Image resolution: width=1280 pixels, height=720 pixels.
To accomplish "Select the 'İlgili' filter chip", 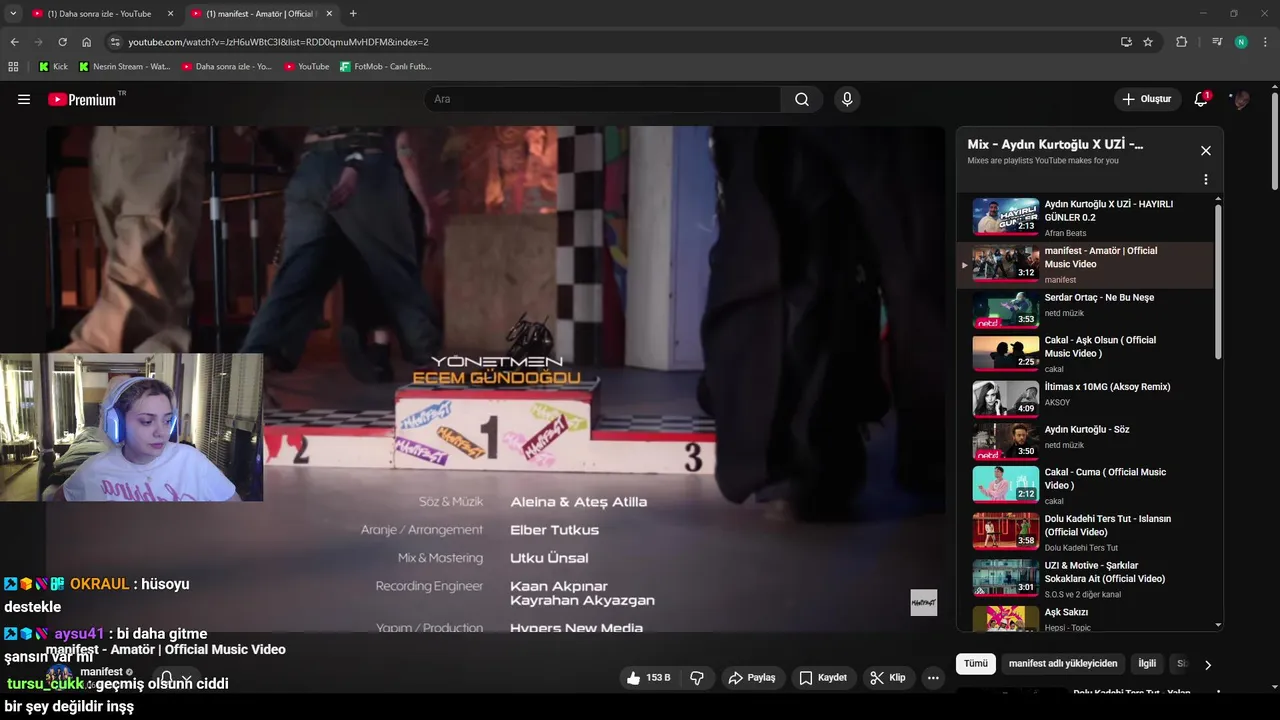I will click(1147, 664).
